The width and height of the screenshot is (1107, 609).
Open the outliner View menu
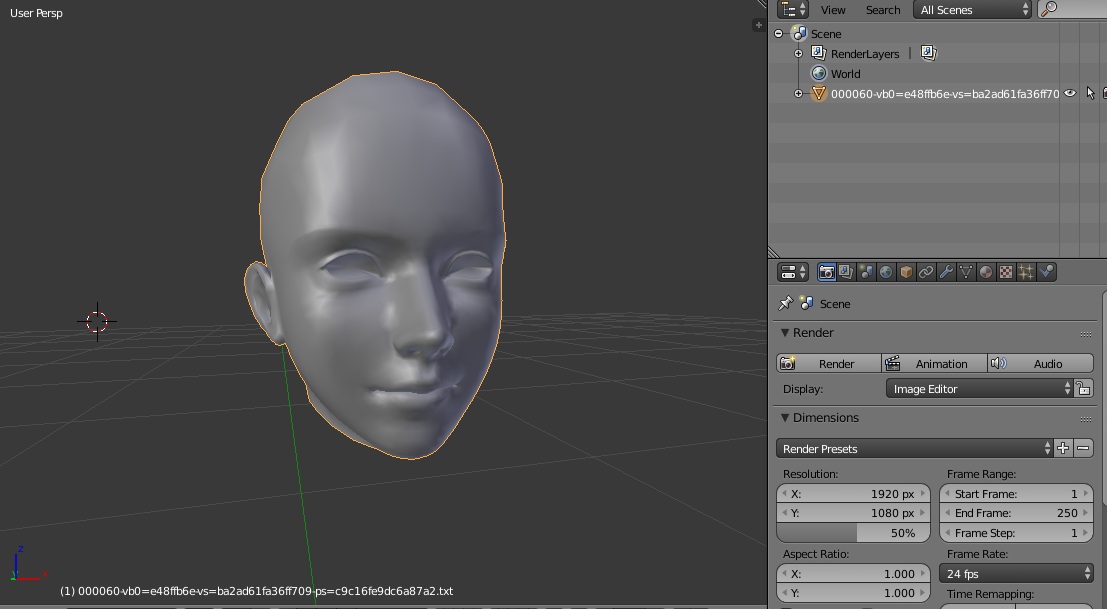(x=833, y=10)
